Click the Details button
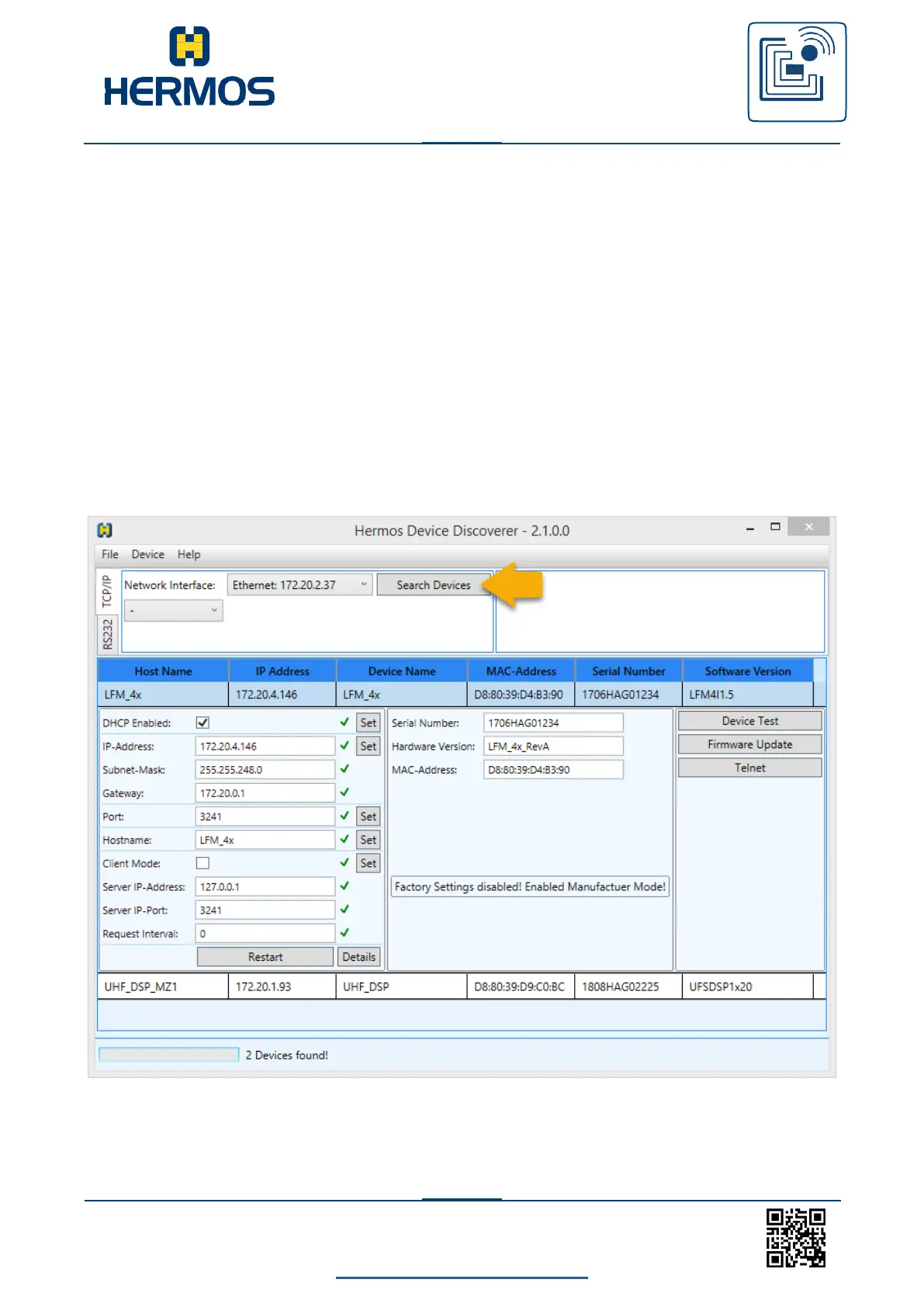The image size is (924, 1307). (x=359, y=957)
